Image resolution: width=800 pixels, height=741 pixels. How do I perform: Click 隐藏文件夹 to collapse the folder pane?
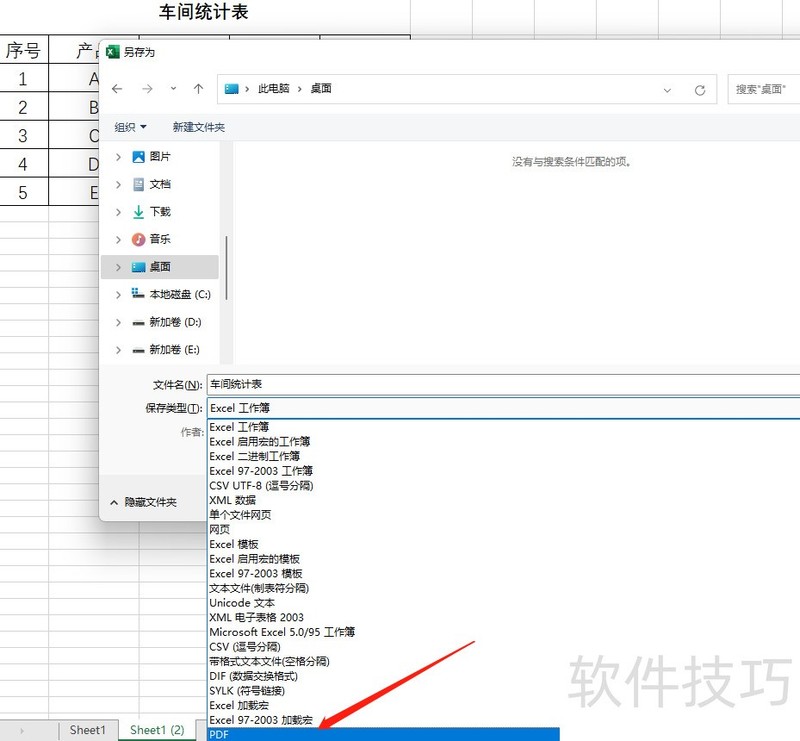coord(150,501)
